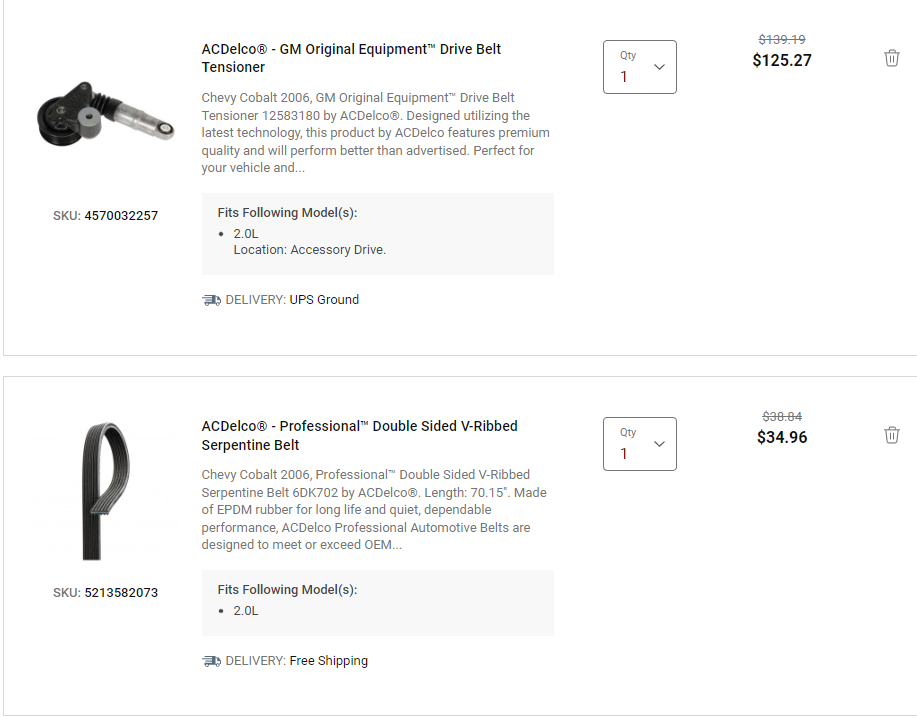Click the belt description ending in 'exceed OEM...'
The image size is (917, 717).
click(374, 509)
